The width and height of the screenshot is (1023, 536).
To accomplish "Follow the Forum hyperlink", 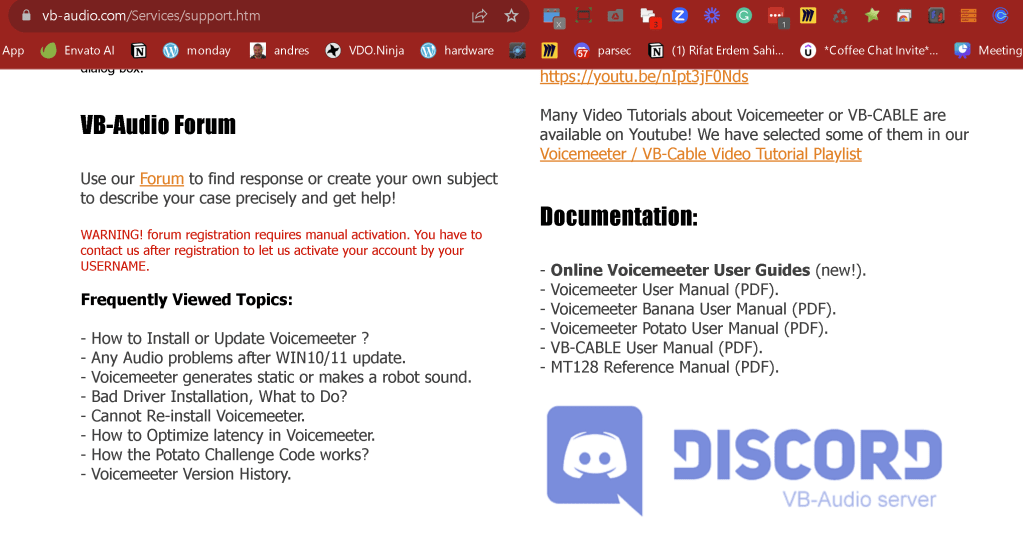I will [x=162, y=179].
